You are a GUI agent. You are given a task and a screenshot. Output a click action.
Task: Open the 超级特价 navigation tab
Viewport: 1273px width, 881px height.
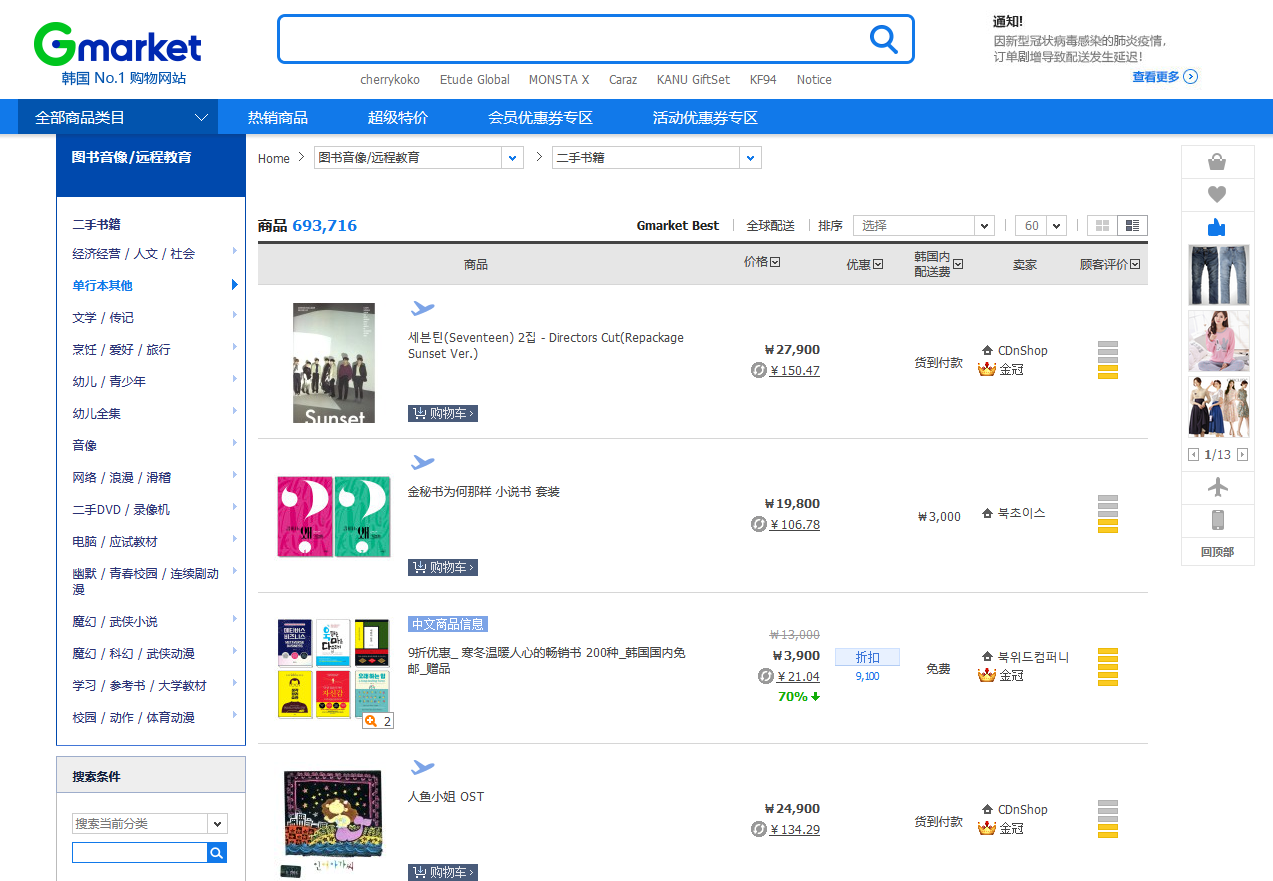(397, 118)
